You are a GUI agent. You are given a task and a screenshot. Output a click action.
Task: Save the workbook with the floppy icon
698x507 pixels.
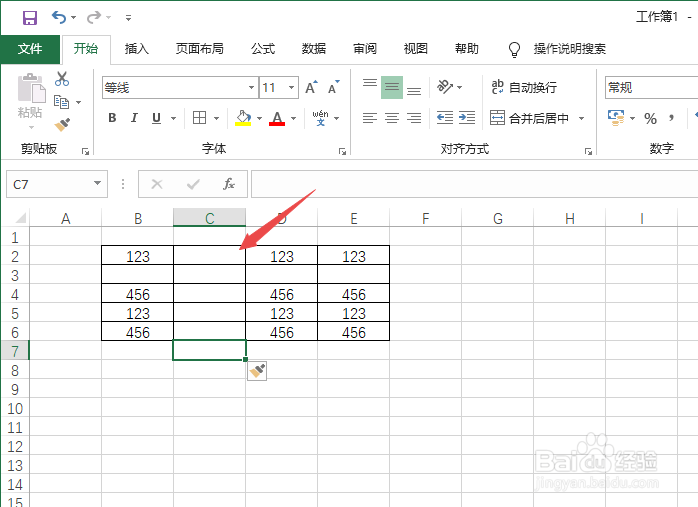click(30, 18)
